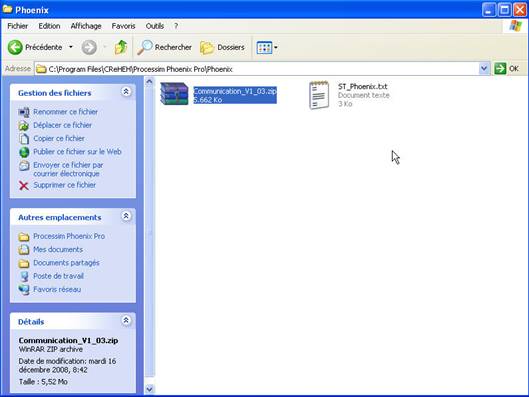Click the Mes documents icon
529x397 pixels.
24,250
